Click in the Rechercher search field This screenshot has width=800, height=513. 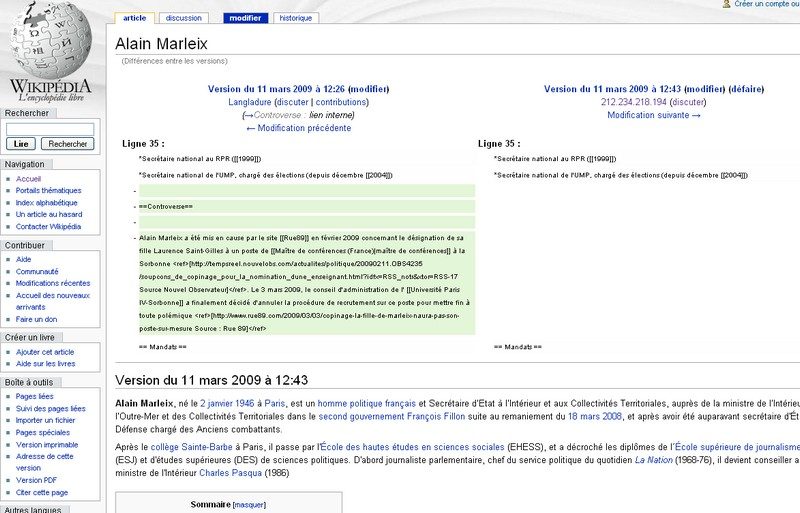pyautogui.click(x=50, y=129)
